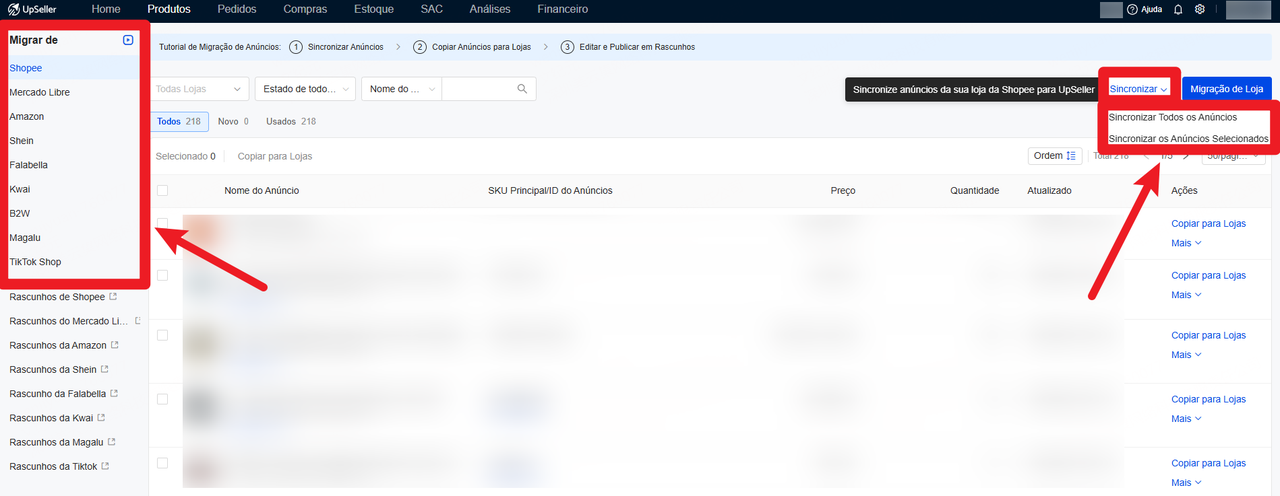The width and height of the screenshot is (1280, 496).
Task: Click tutorial step 3 Editar e Publicar em Rascunhos
Action: click(x=628, y=47)
